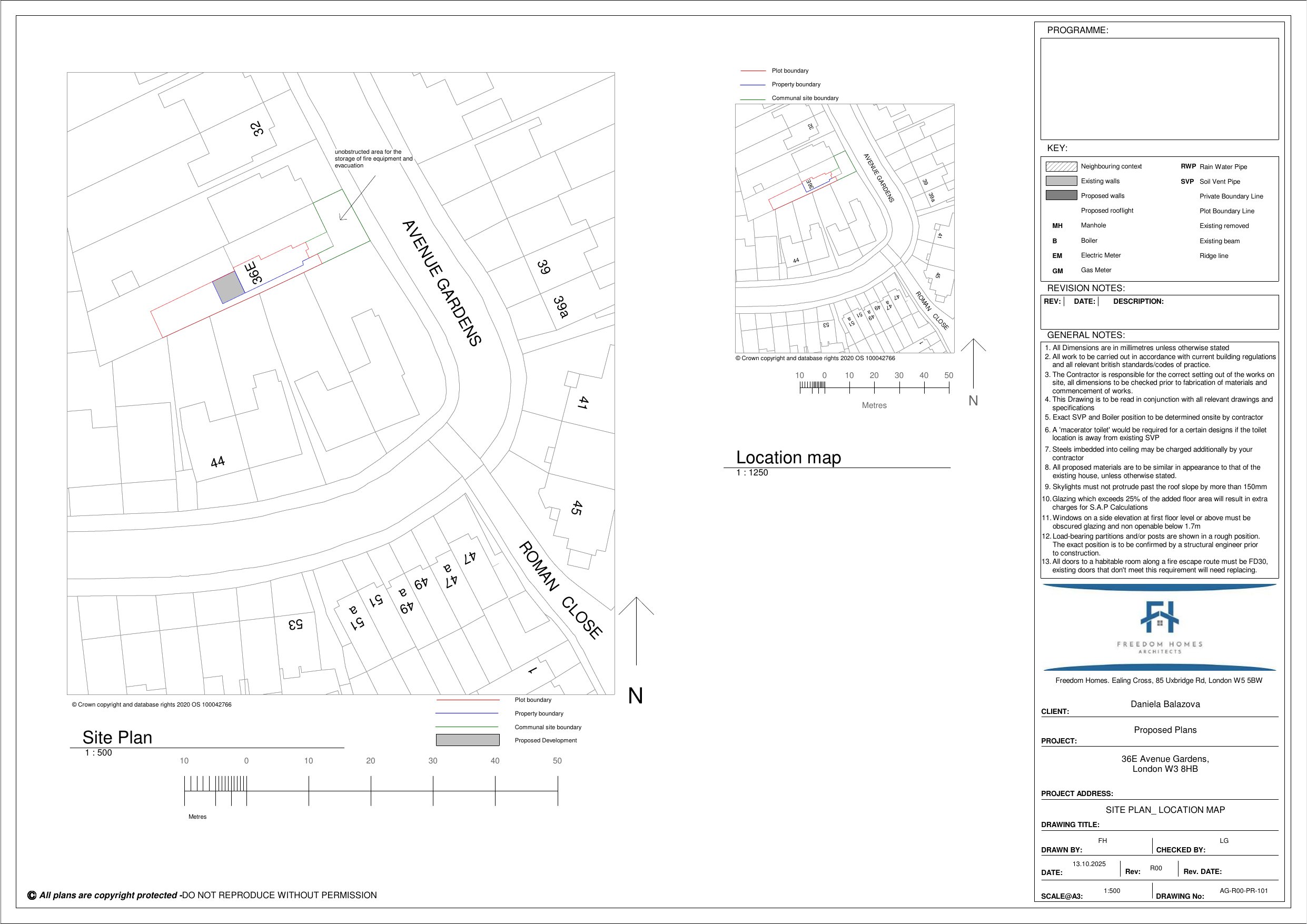
Task: Click the grey proposed development block at 36E
Action: coord(228,287)
